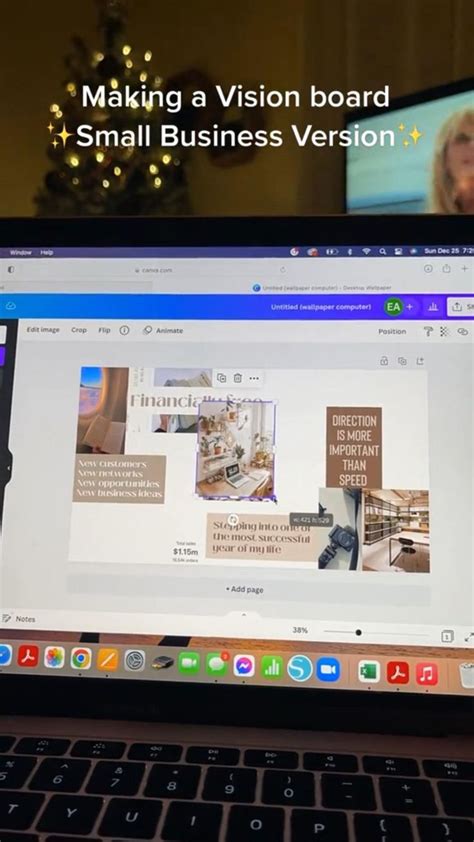Select the Crop option
474x842 pixels.
point(79,330)
